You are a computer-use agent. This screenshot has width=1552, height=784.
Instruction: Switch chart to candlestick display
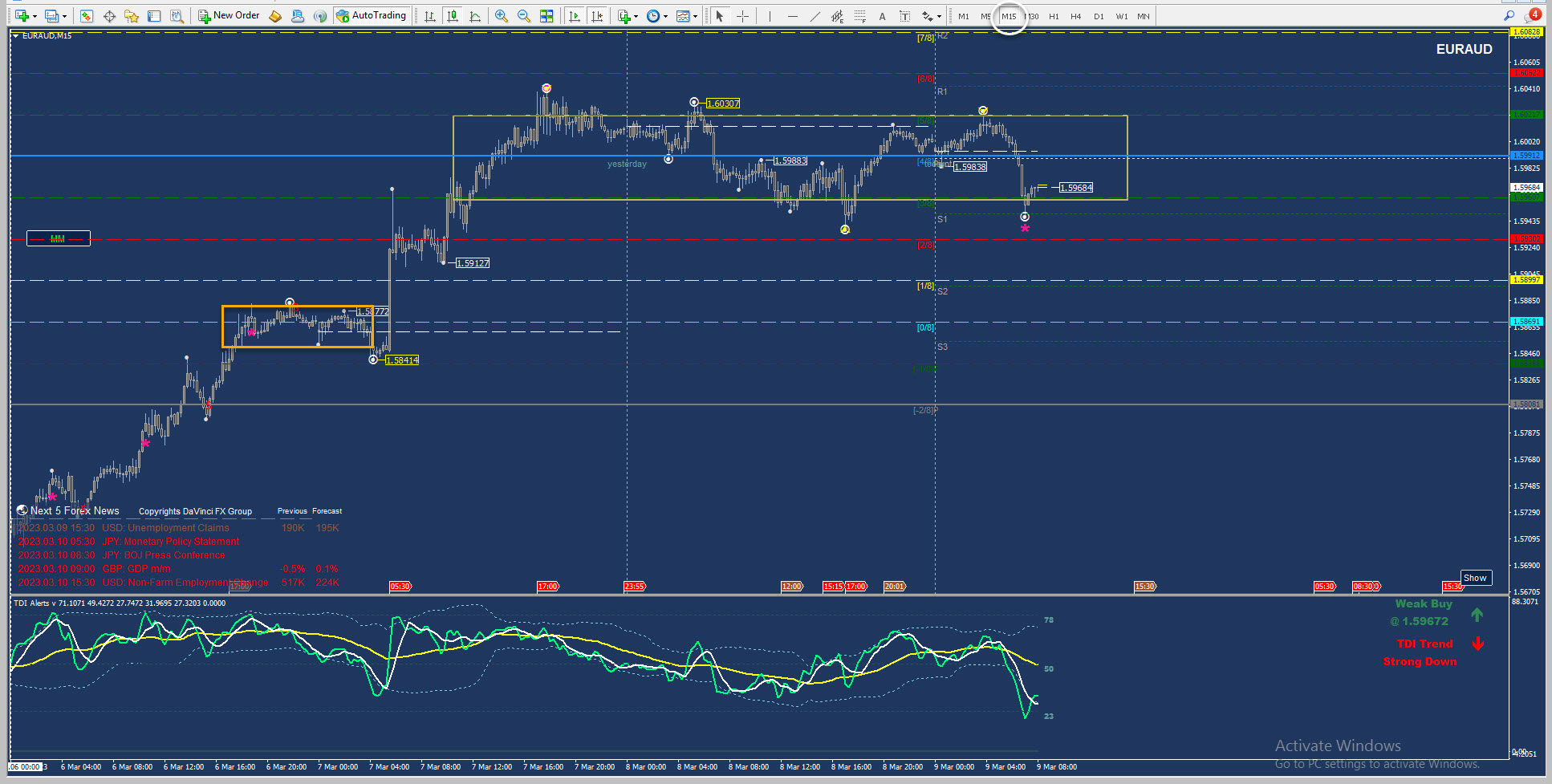tap(453, 16)
